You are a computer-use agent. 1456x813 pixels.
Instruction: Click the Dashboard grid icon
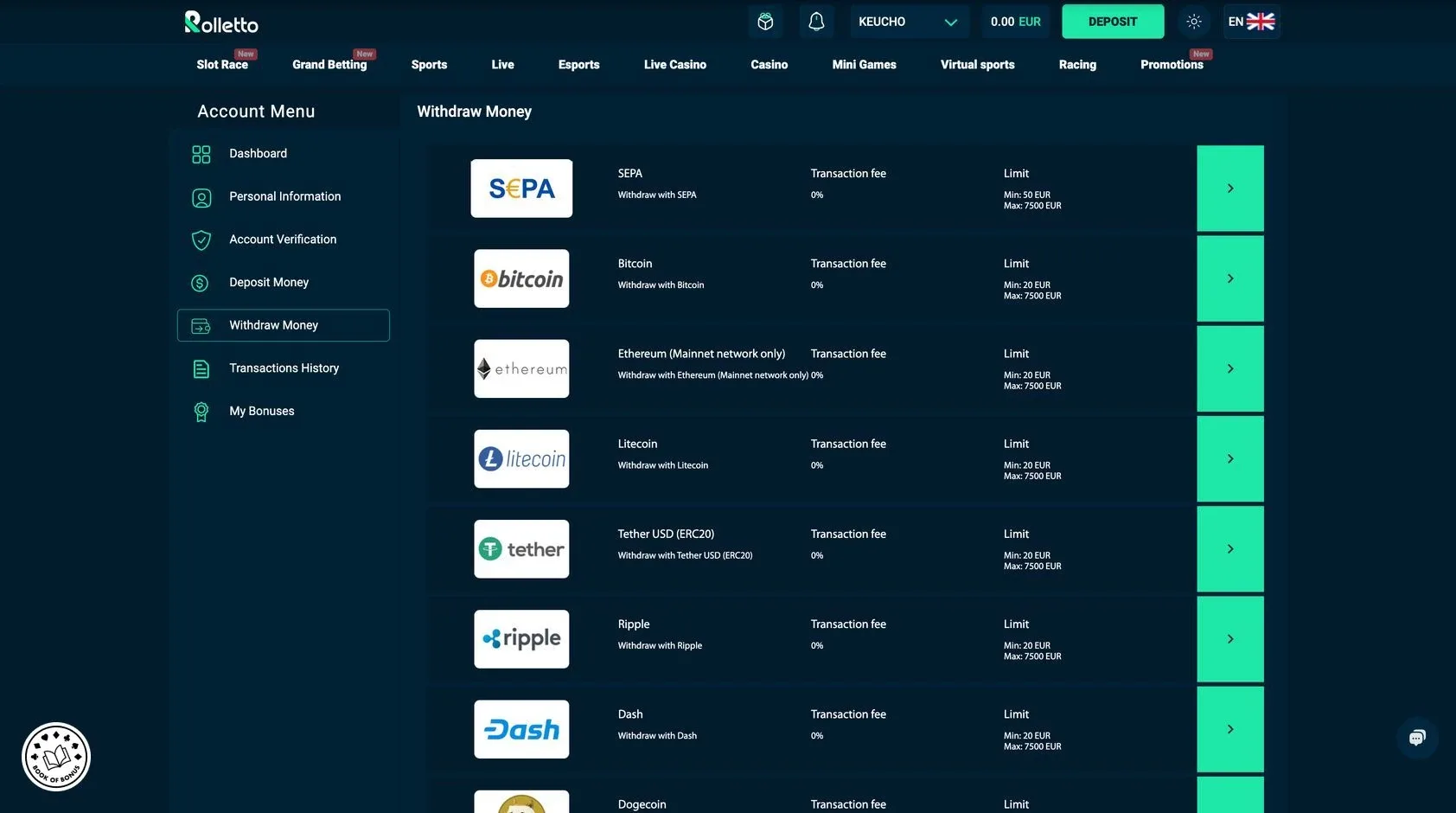(x=201, y=154)
